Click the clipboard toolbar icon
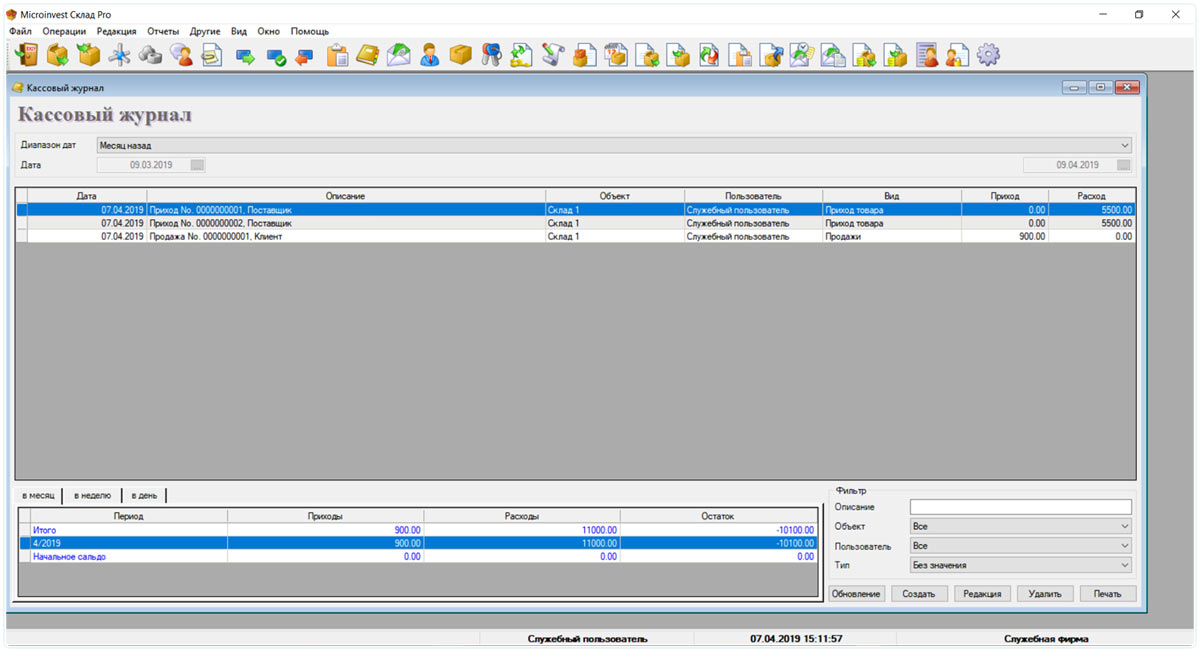The width and height of the screenshot is (1200, 653). 337,55
